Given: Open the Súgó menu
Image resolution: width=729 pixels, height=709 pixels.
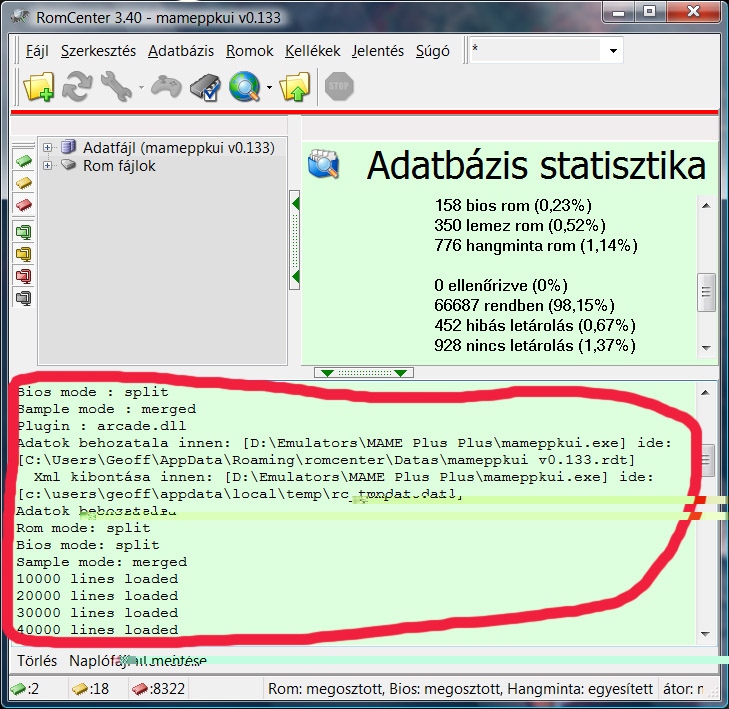Looking at the screenshot, I should 432,51.
